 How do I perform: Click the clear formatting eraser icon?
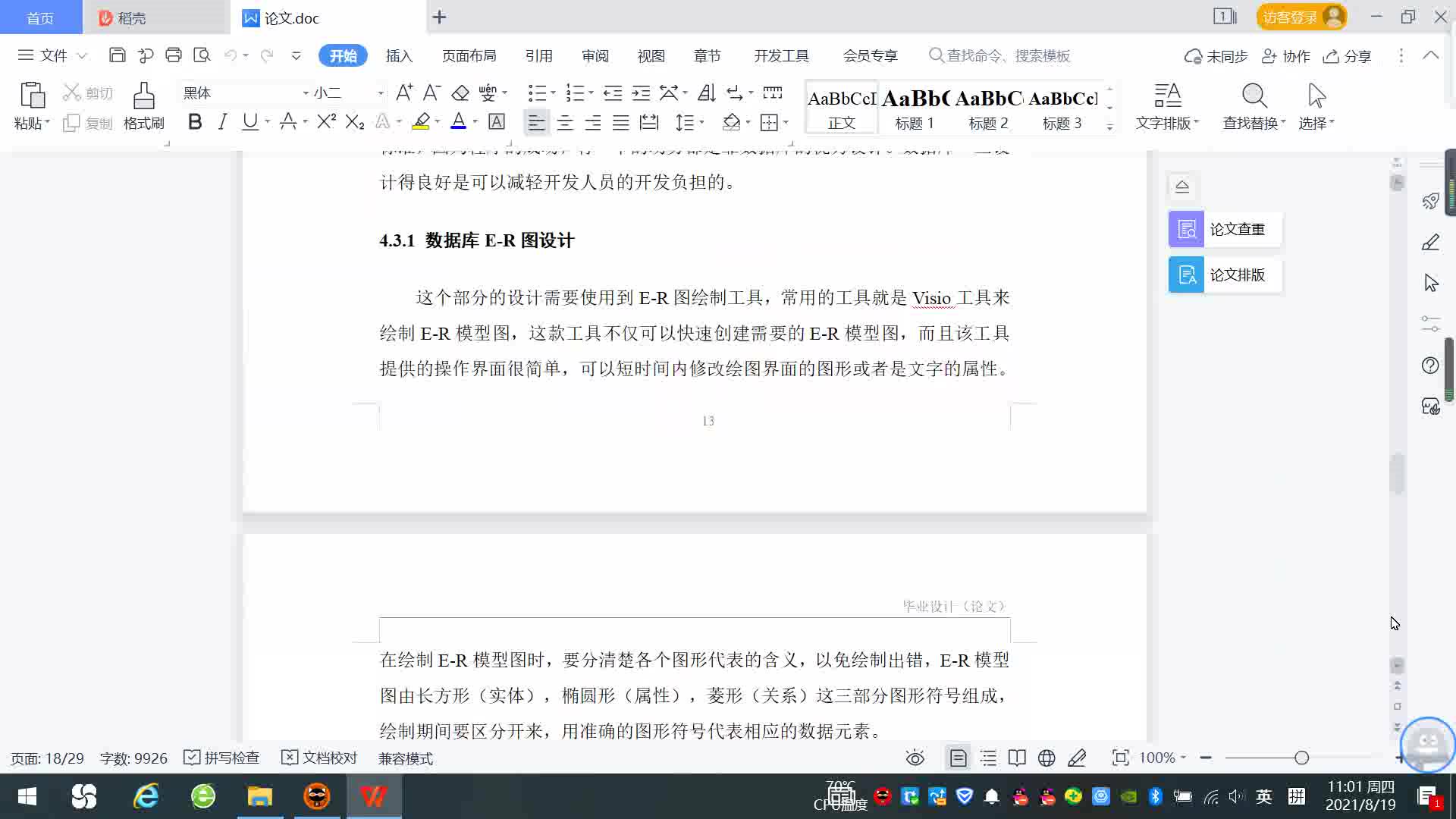tap(460, 93)
